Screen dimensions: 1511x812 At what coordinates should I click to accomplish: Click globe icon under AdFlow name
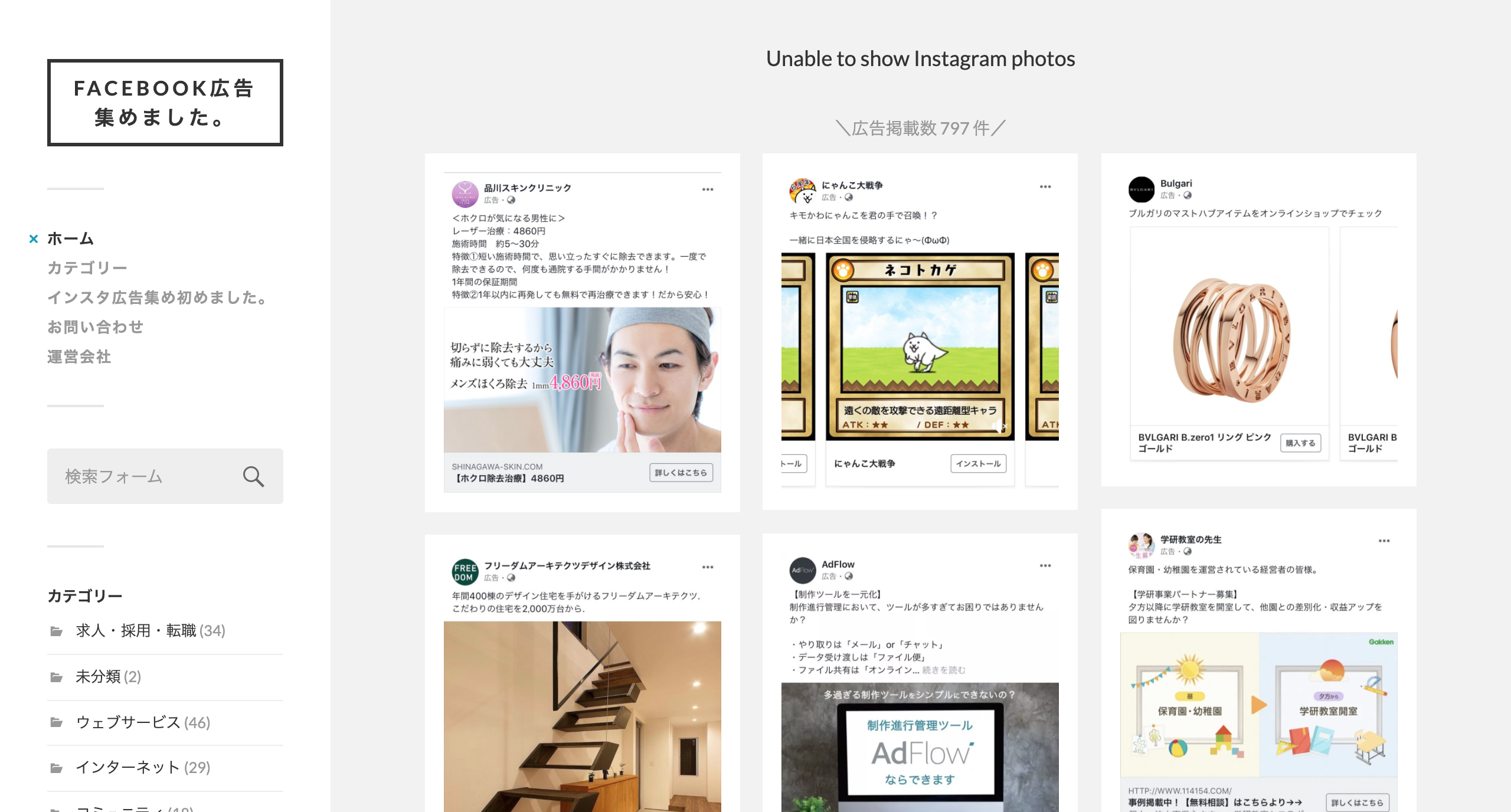click(x=849, y=576)
